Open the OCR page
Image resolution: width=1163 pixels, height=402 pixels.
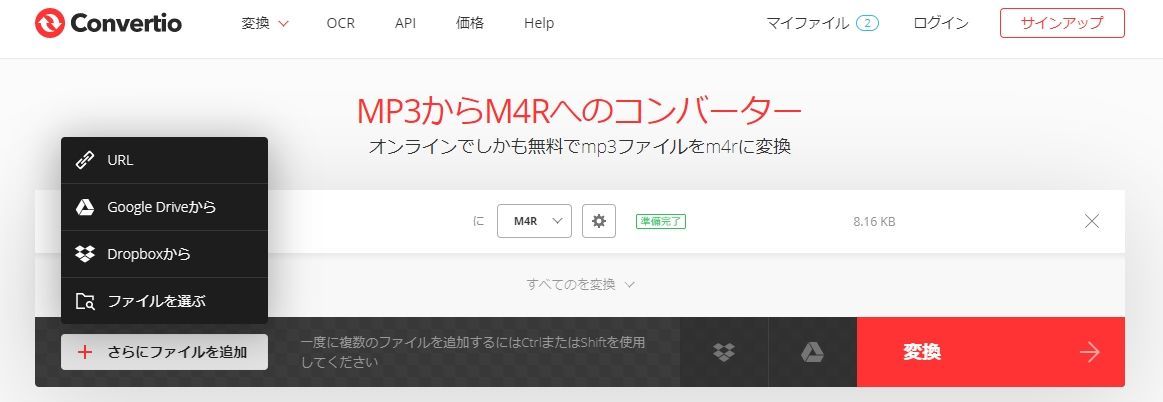point(340,23)
